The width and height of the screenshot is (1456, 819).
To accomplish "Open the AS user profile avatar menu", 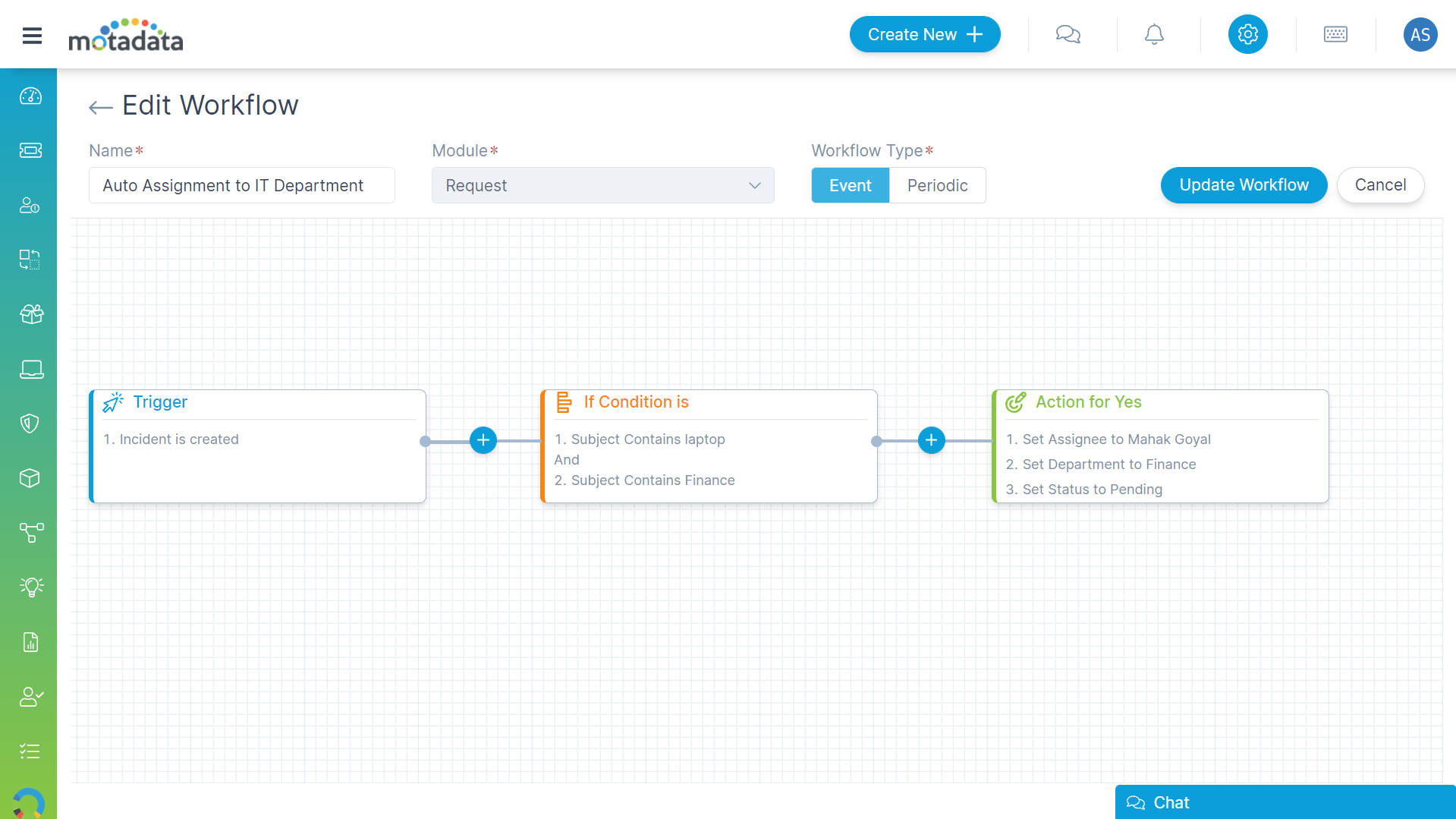I will coord(1420,35).
